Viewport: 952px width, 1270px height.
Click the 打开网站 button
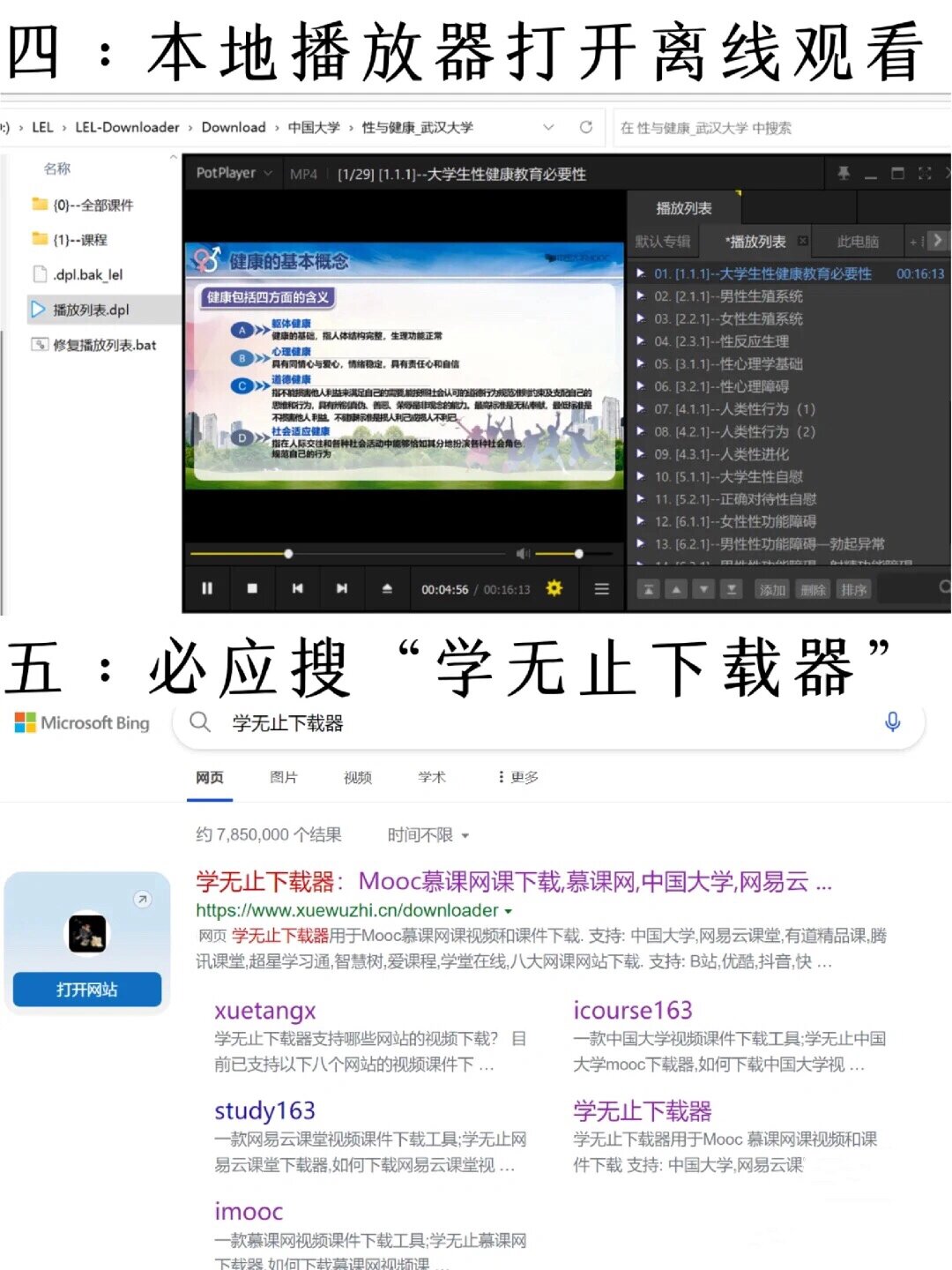(87, 990)
